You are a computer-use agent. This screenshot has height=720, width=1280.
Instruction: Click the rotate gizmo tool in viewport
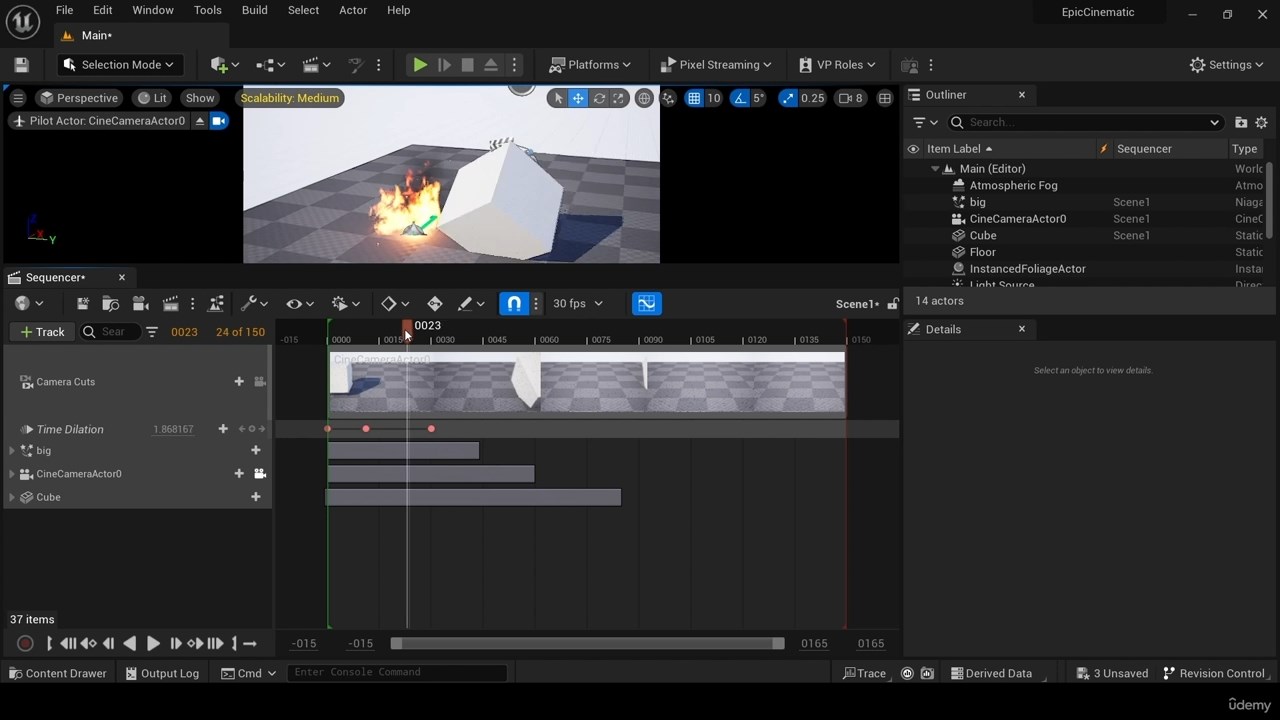point(599,98)
